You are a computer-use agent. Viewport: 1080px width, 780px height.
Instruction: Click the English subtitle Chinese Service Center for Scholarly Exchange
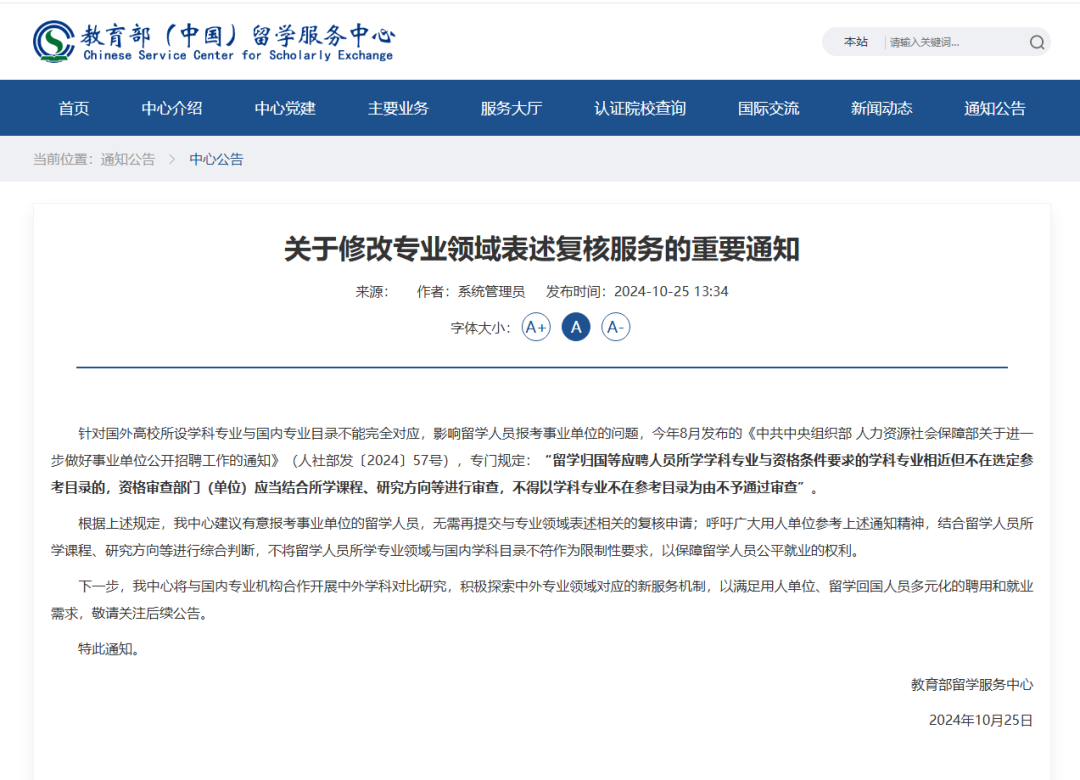tap(238, 55)
